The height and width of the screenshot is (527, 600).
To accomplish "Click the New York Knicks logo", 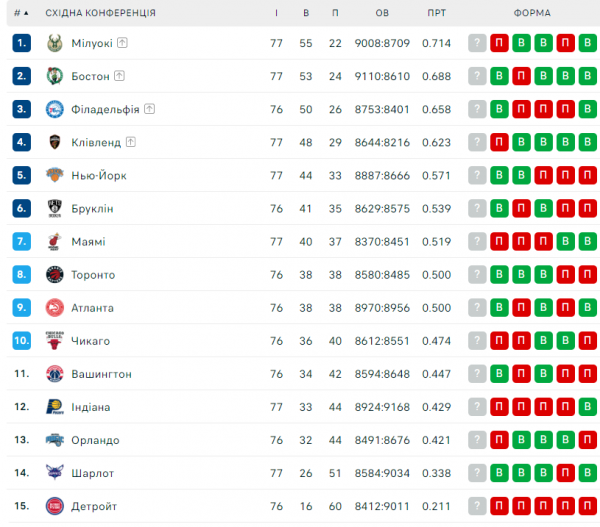I will (x=55, y=175).
